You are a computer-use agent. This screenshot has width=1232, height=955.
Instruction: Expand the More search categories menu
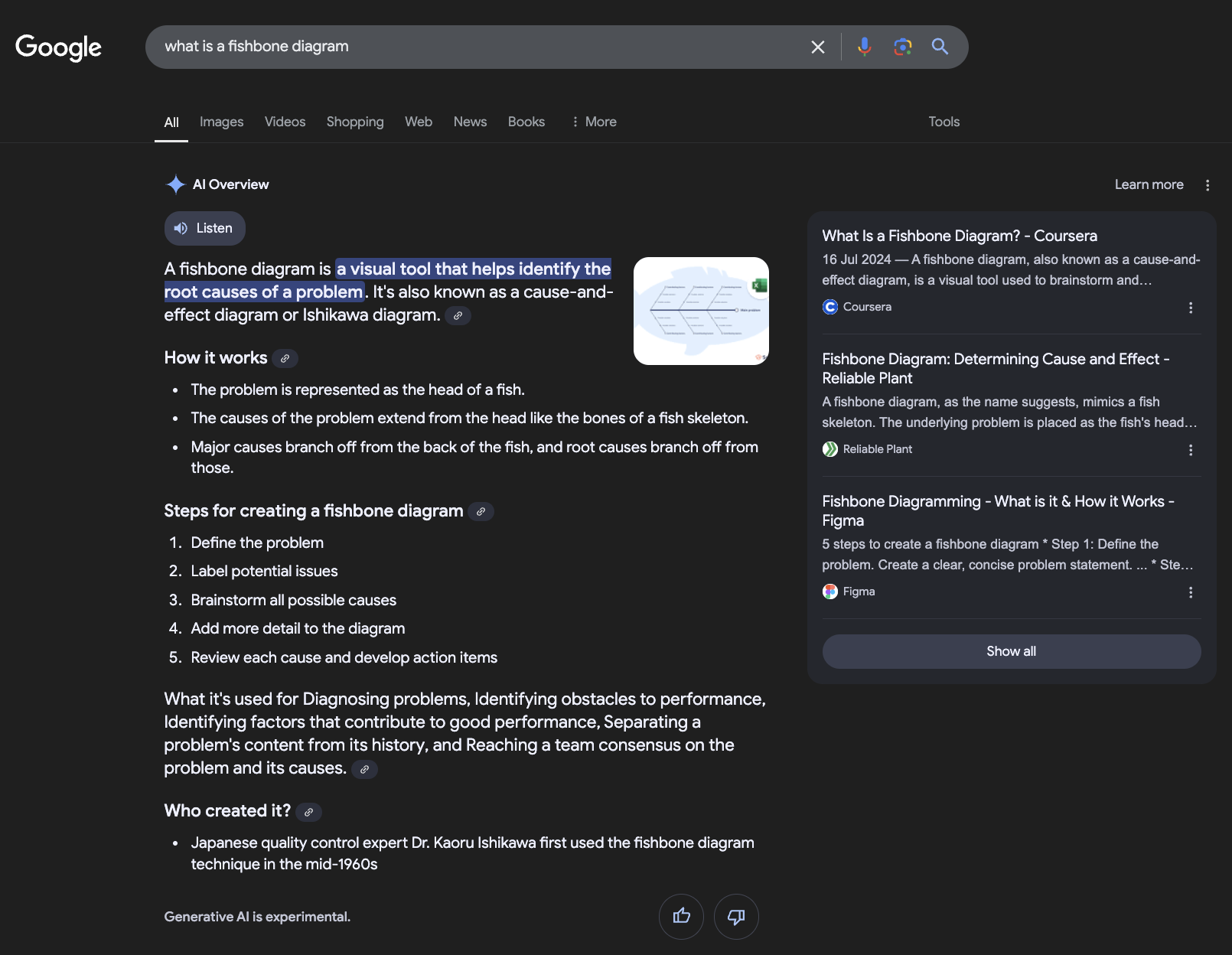tap(593, 122)
